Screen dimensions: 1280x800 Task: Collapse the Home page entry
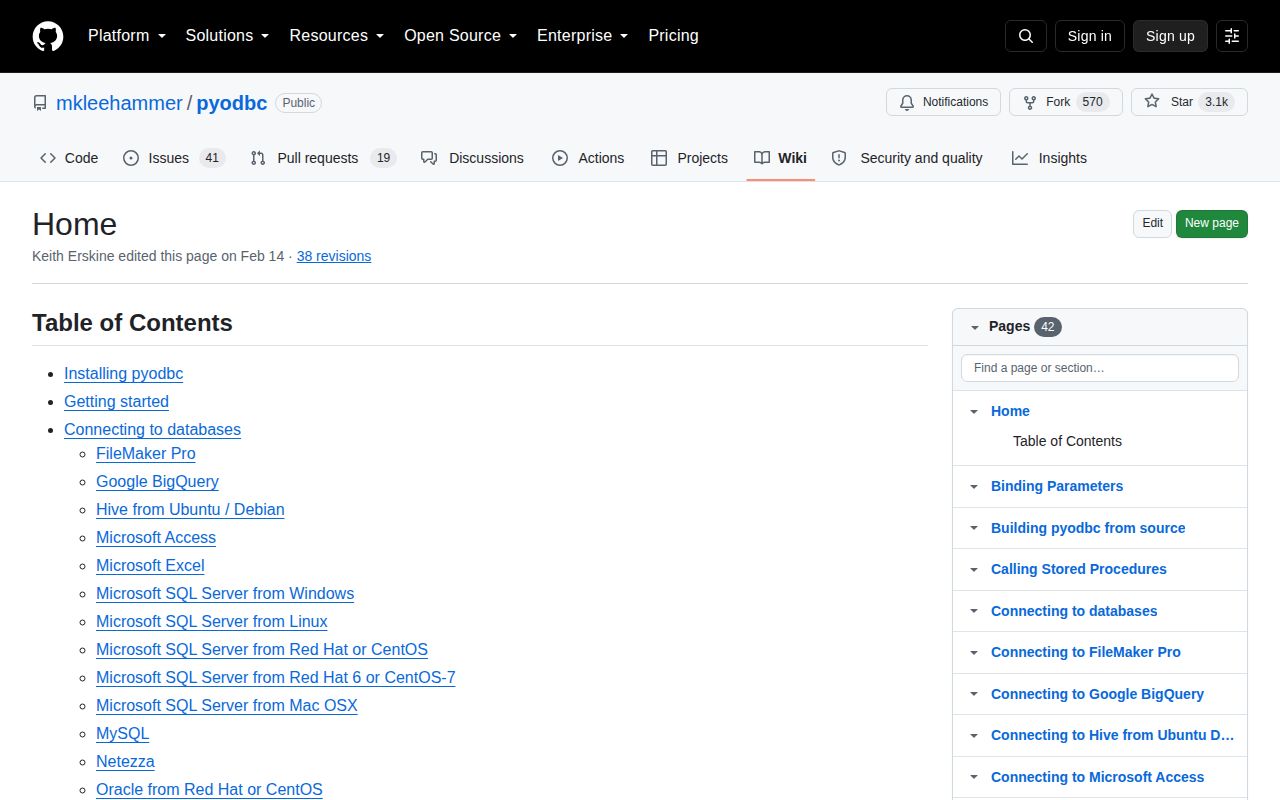[974, 411]
